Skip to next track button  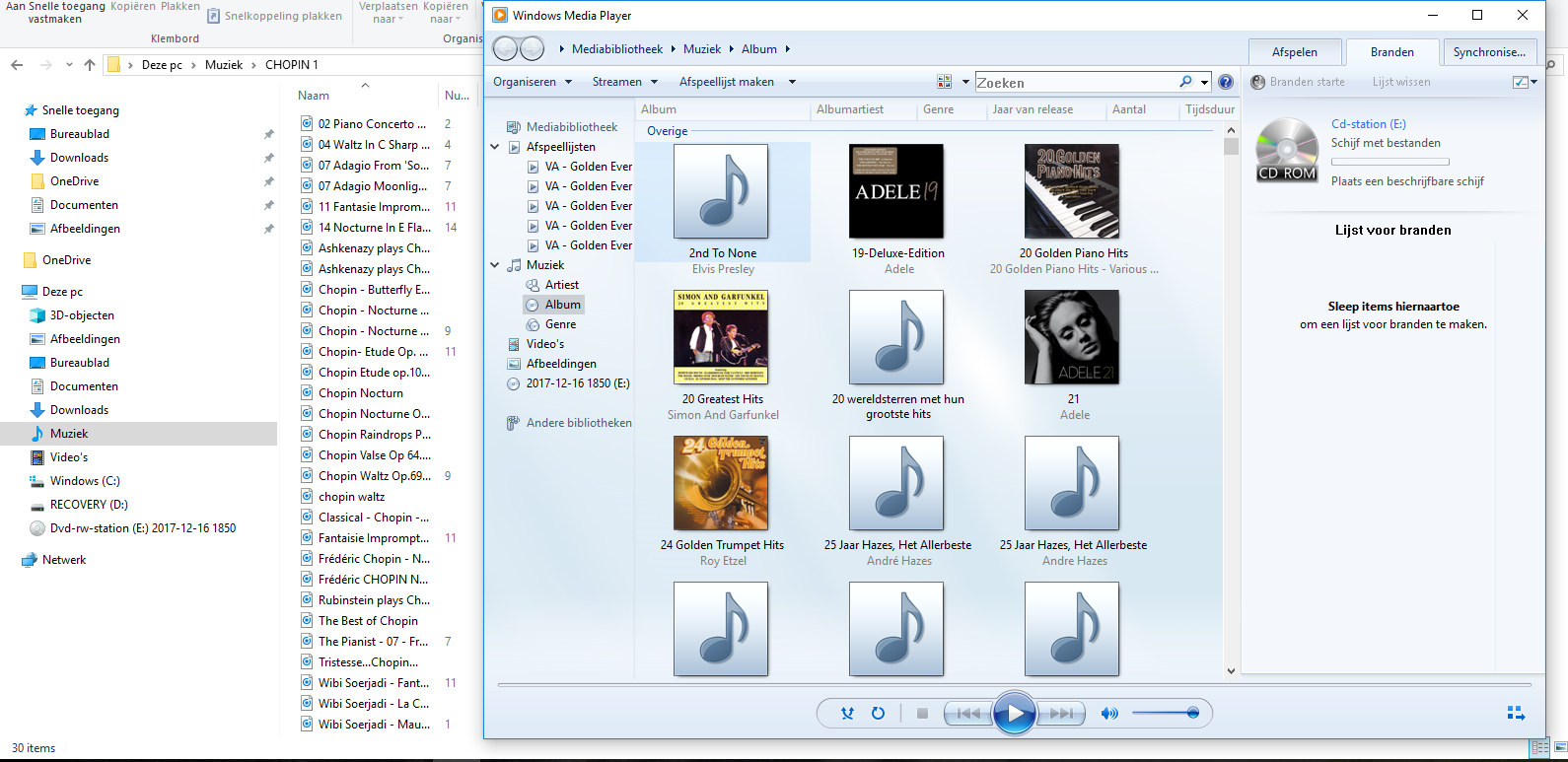1061,714
